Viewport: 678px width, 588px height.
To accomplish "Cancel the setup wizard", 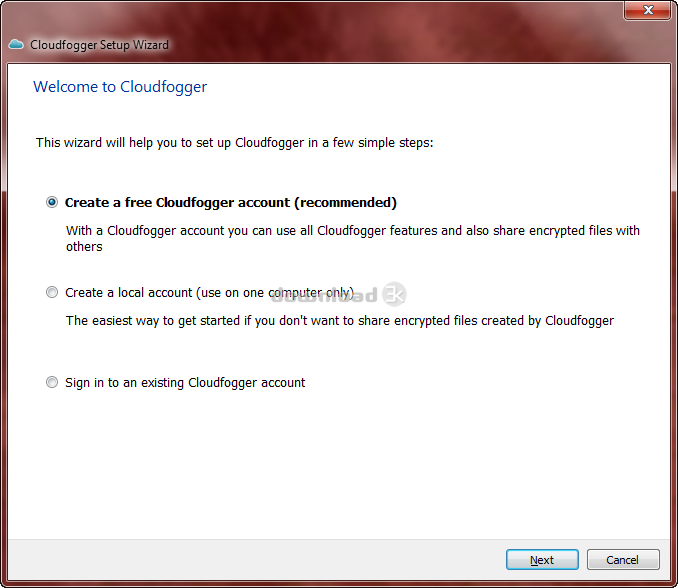I will pos(623,560).
